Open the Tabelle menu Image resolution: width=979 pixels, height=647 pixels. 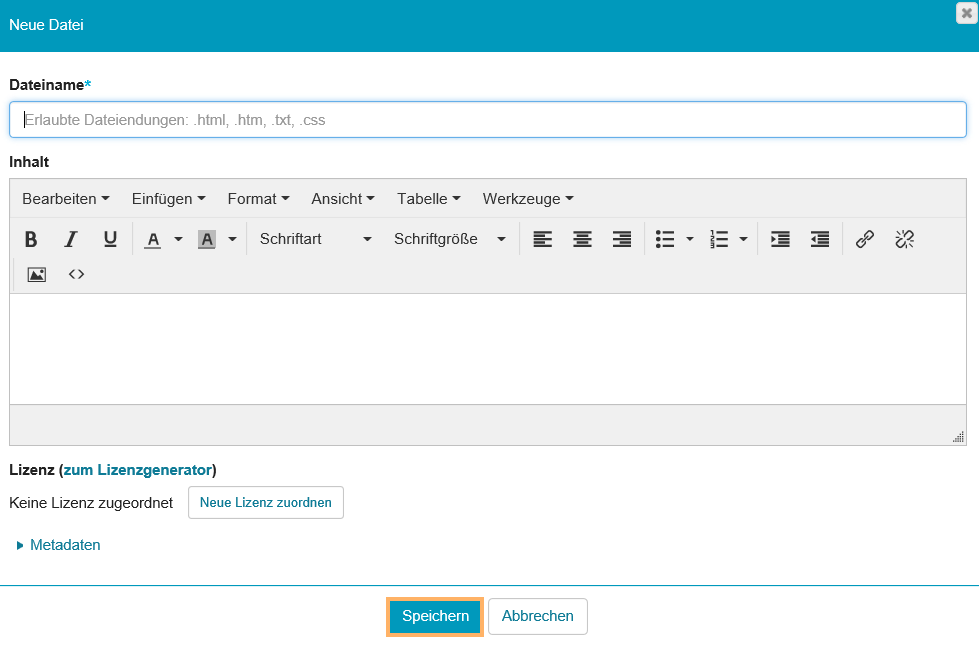pos(428,199)
